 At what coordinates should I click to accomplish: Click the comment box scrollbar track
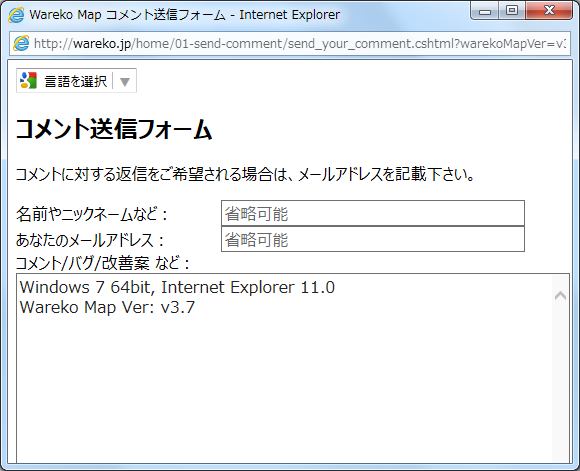pyautogui.click(x=560, y=381)
